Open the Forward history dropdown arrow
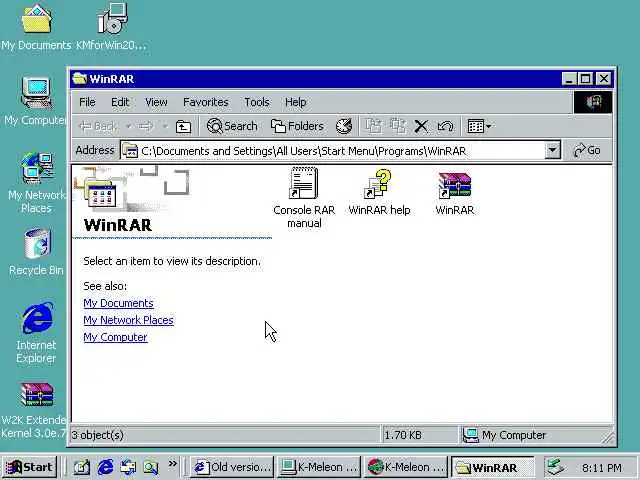 click(x=165, y=126)
